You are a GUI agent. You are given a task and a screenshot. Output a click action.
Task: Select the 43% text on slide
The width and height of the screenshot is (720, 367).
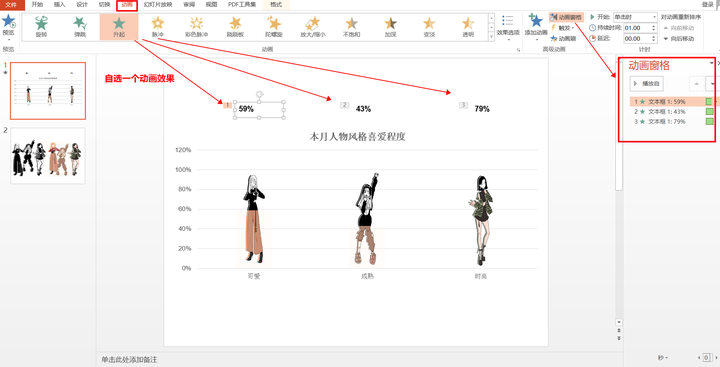[x=363, y=109]
